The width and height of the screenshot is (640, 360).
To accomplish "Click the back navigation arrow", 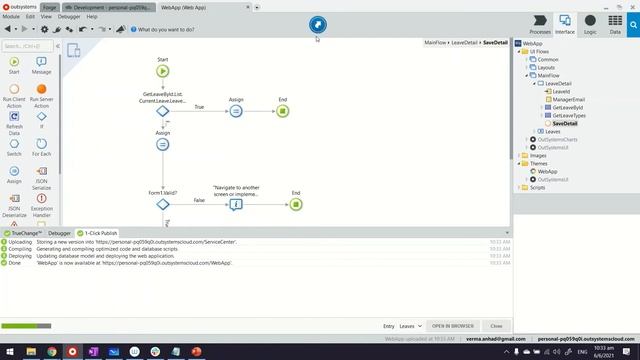I will point(7,29).
